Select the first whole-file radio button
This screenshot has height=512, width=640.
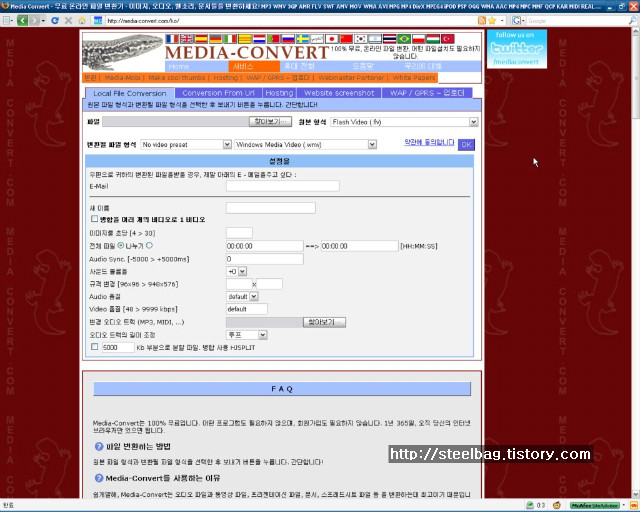point(121,245)
